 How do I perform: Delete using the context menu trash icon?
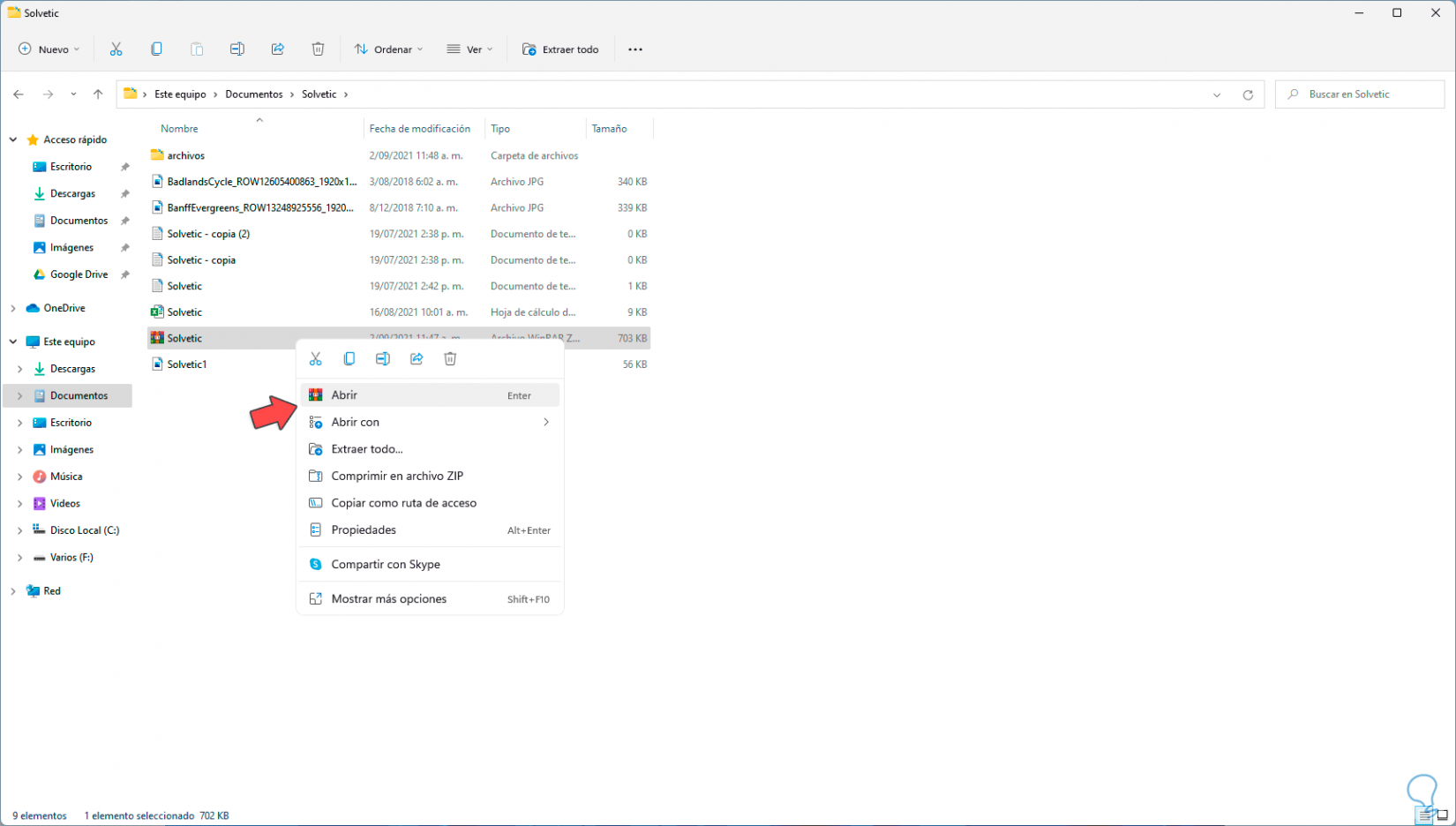pyautogui.click(x=450, y=359)
